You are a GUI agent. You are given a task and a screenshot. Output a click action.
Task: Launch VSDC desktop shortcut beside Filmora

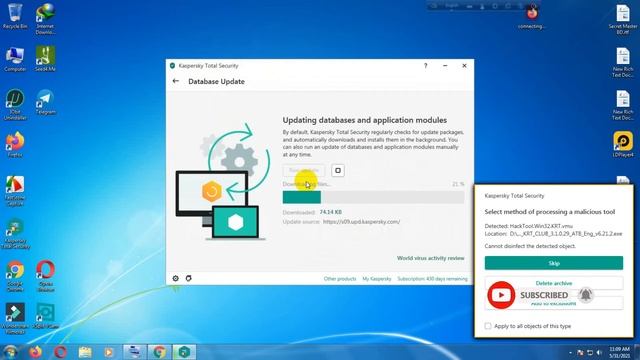[x=45, y=316]
